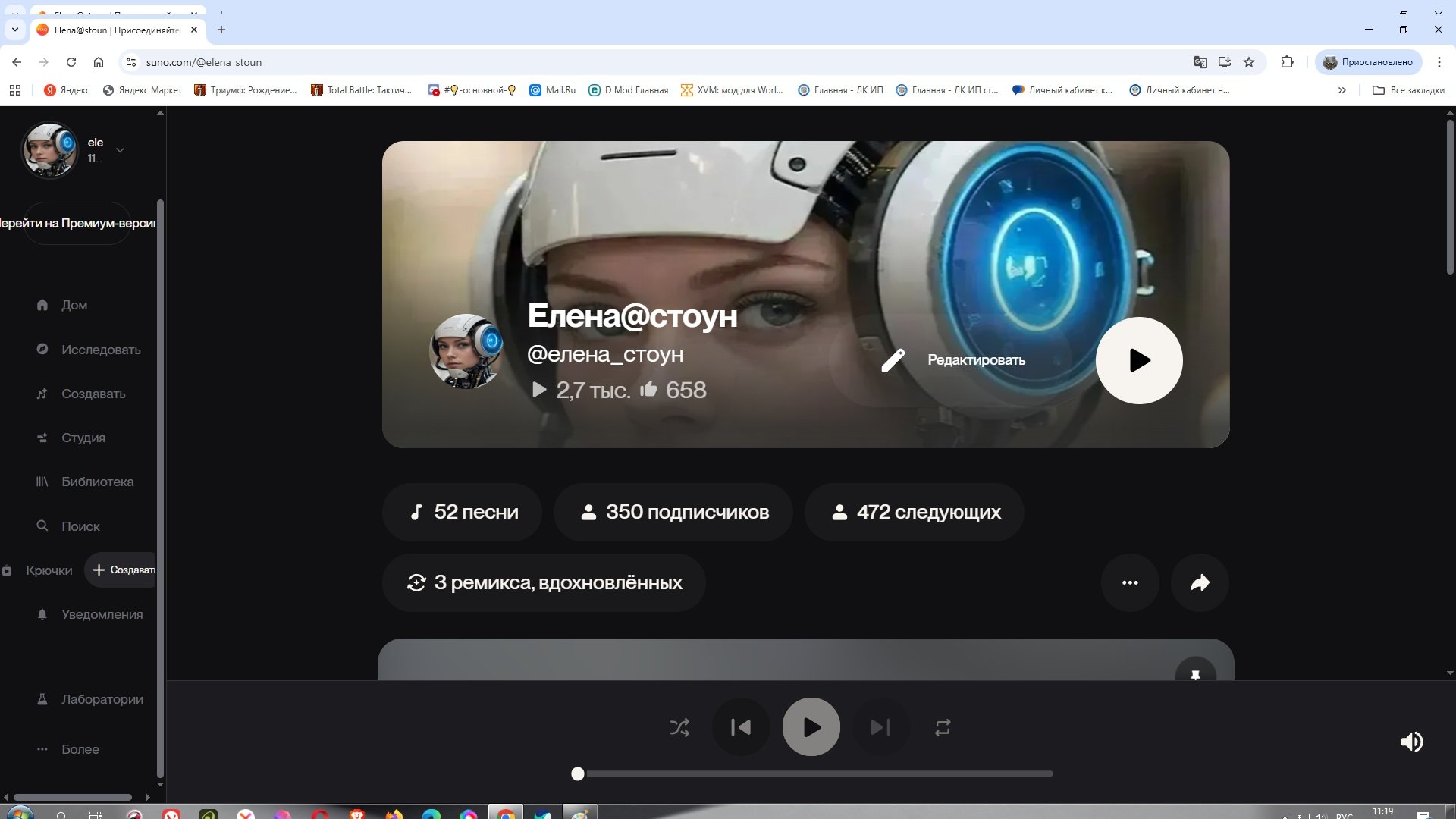Click the share arrow icon on the profile
Image resolution: width=1456 pixels, height=819 pixels.
point(1200,582)
